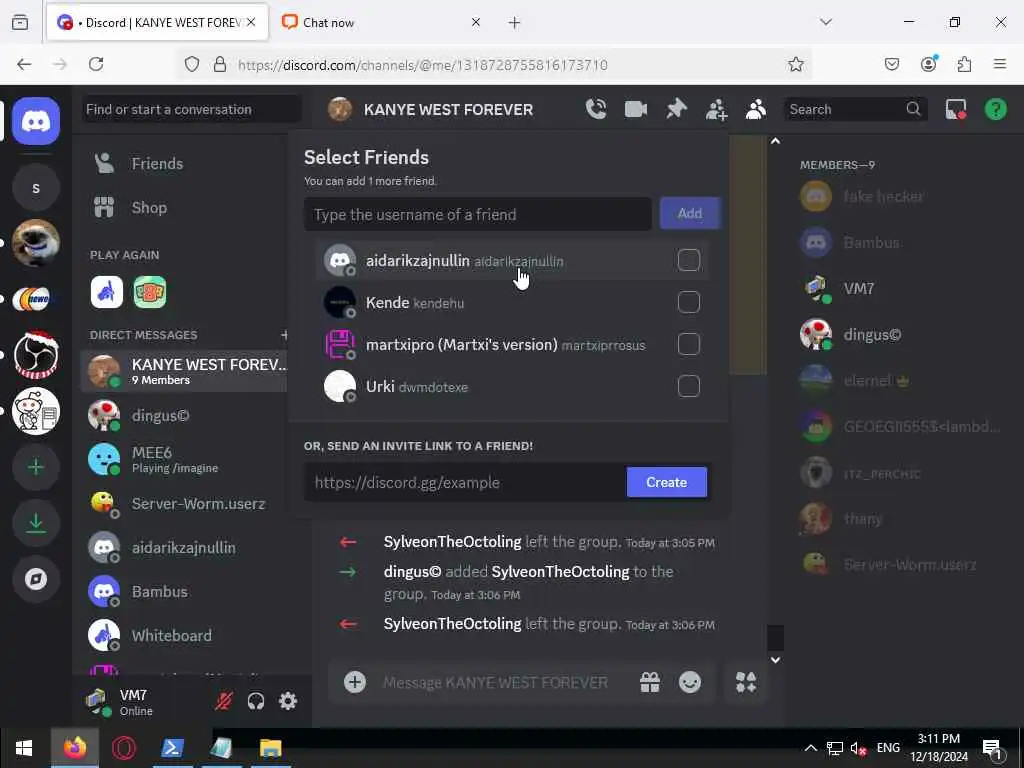Open the emoji picker
Screen dimensions: 1024x768
click(690, 682)
